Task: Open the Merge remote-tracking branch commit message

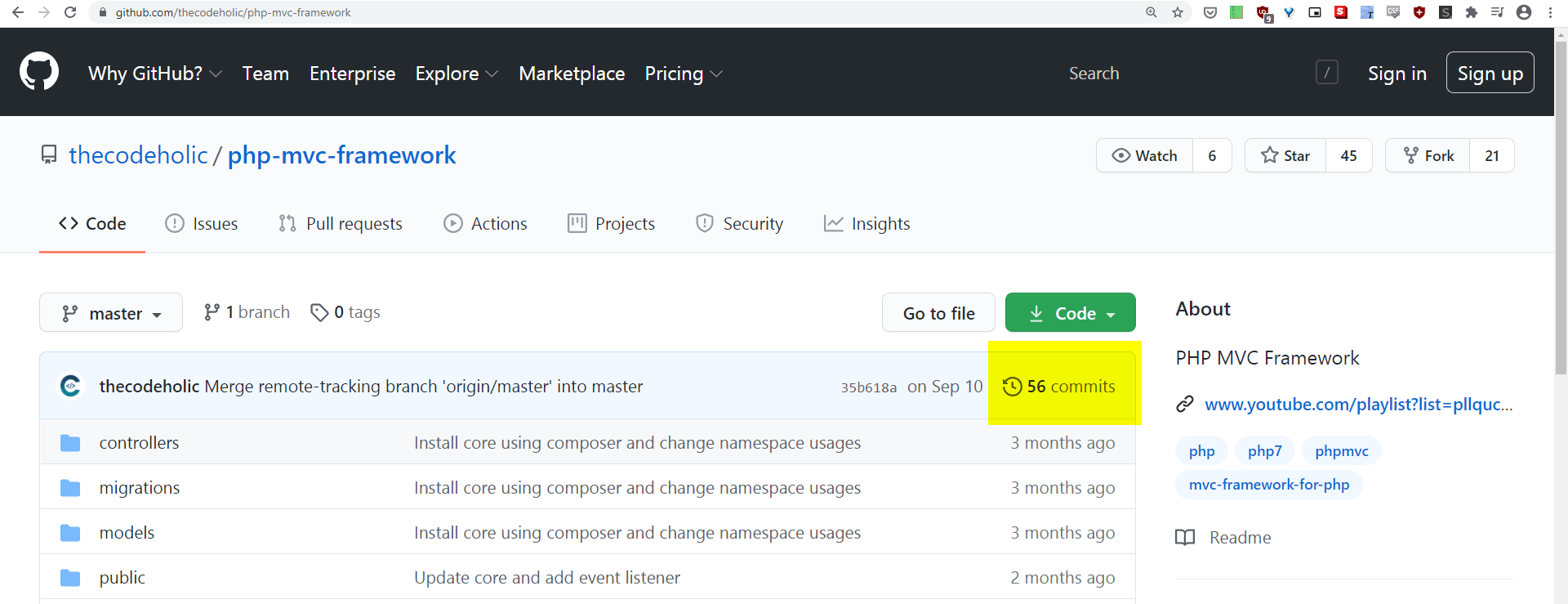Action: (x=424, y=387)
